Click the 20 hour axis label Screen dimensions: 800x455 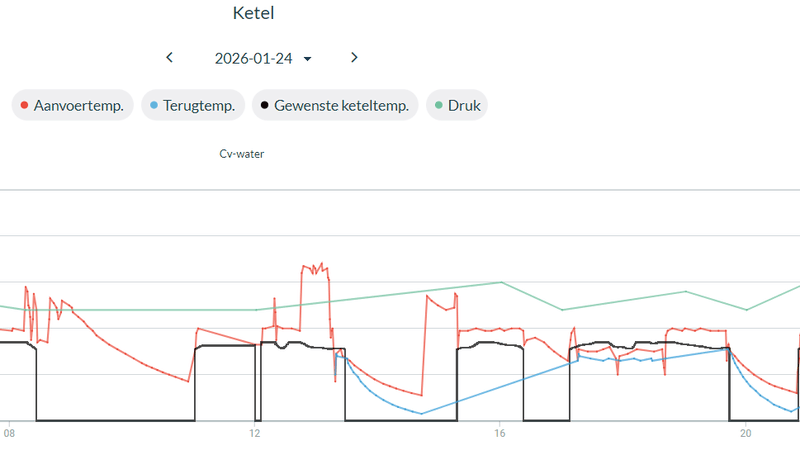click(745, 434)
